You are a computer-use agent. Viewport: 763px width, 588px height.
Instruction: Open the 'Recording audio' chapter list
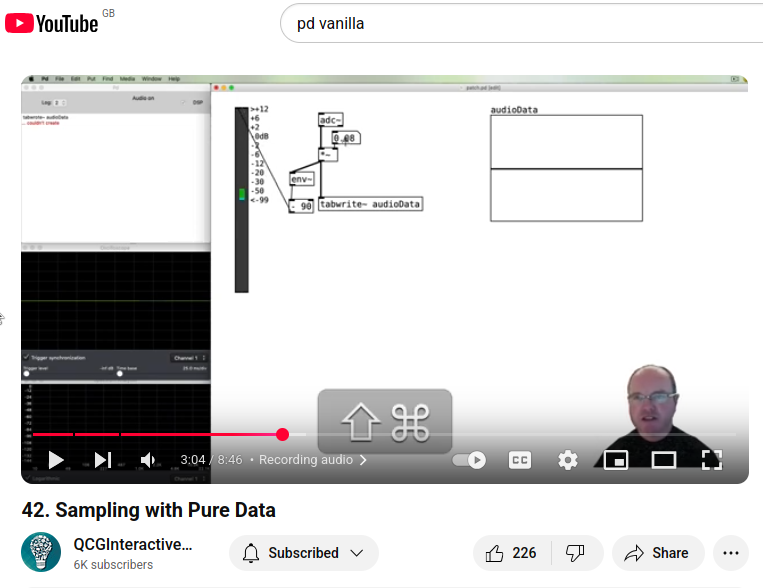coord(312,459)
